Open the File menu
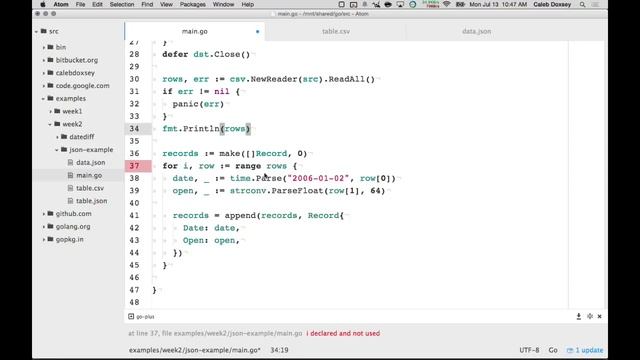Screen dimensions: 640x360 pos(80,4)
